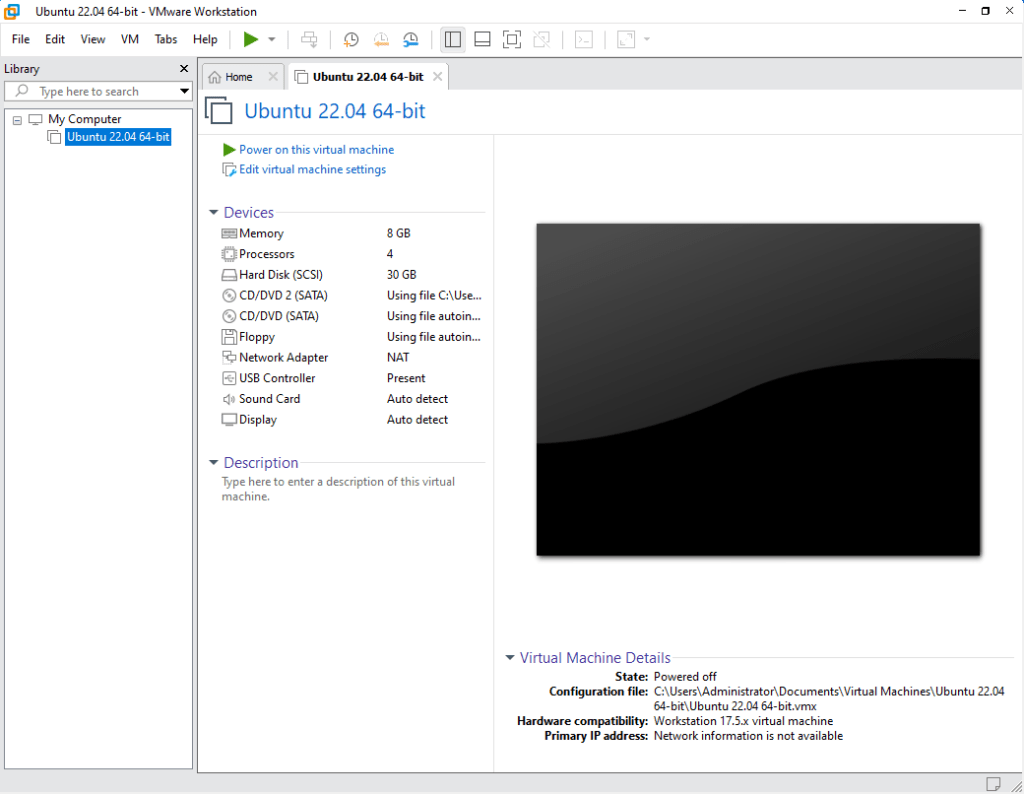This screenshot has height=794, width=1024.
Task: Collapse the Virtual Machine Details section
Action: coord(511,658)
